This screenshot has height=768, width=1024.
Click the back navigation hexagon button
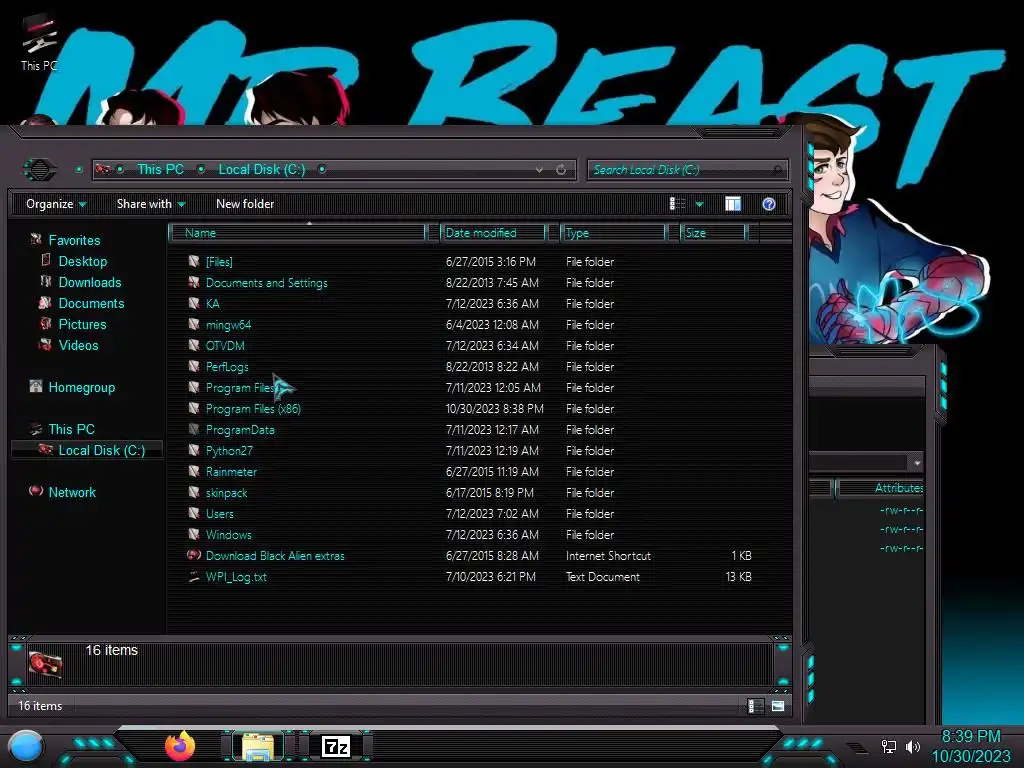pos(40,170)
